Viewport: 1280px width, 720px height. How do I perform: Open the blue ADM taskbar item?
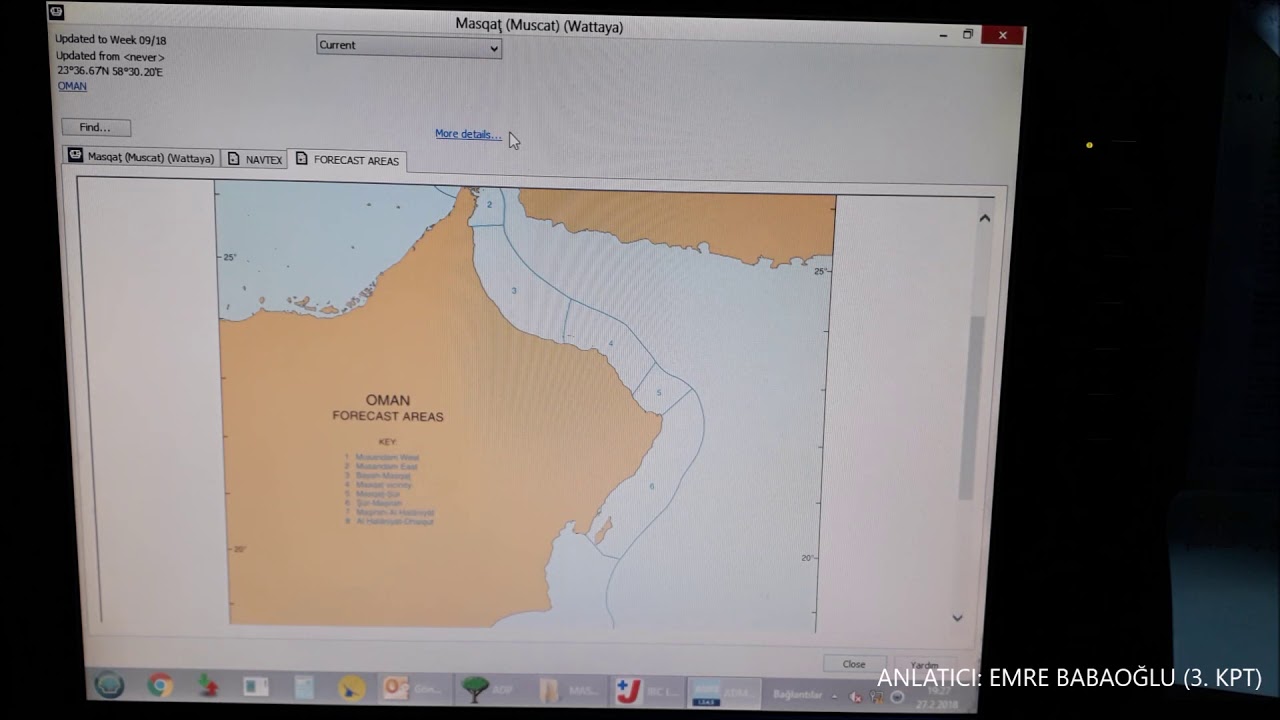(x=725, y=692)
